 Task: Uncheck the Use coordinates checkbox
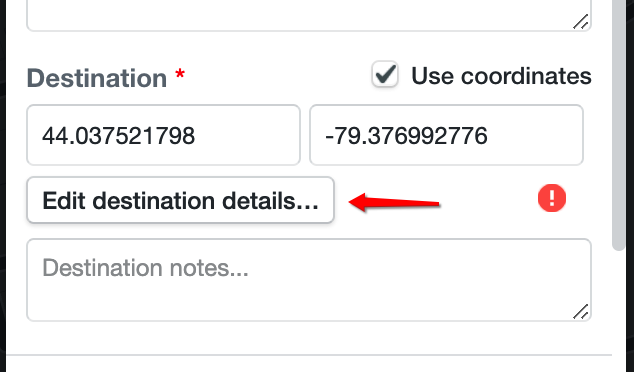tap(385, 74)
